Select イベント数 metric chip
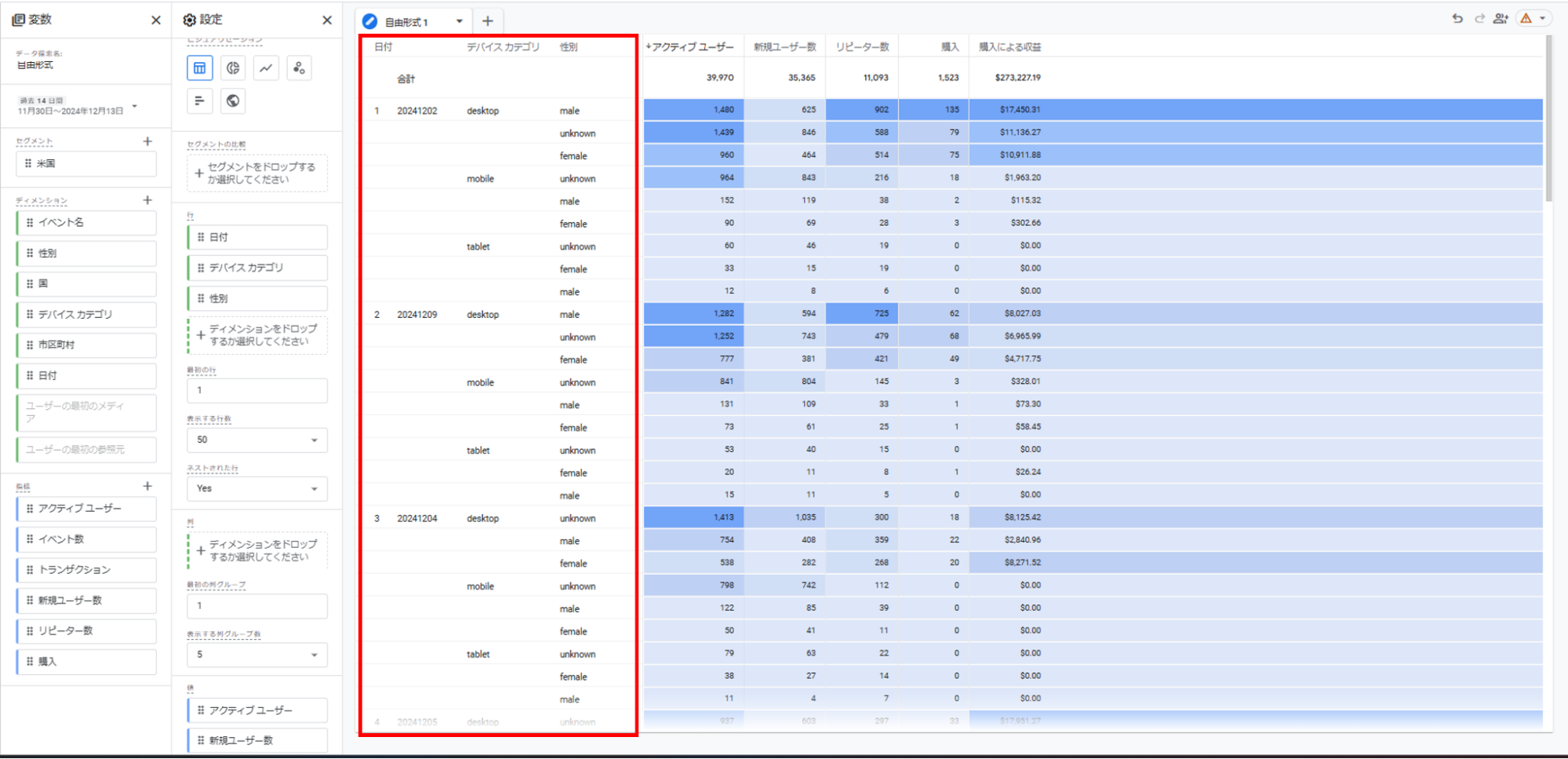 [x=86, y=539]
